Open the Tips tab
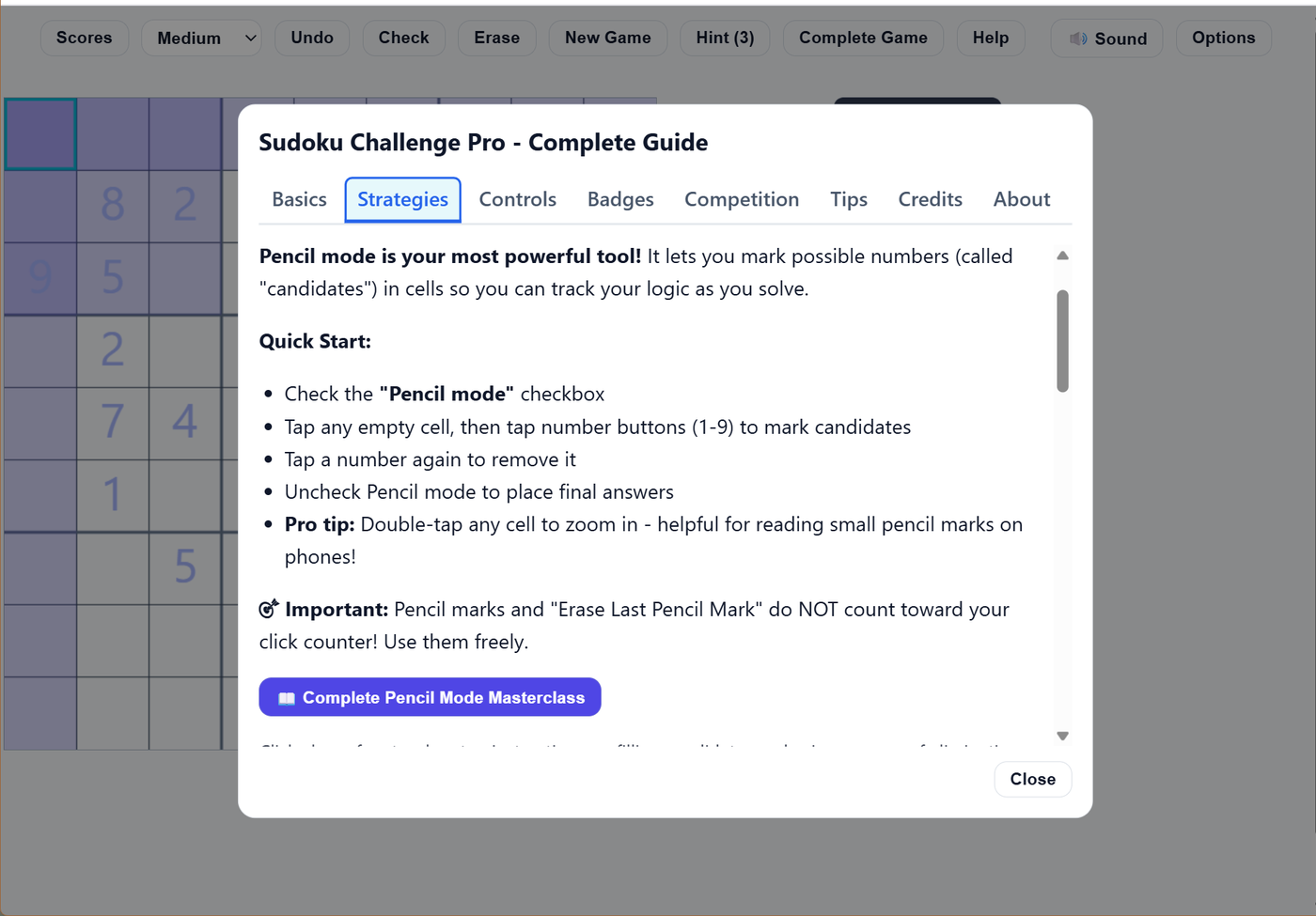This screenshot has height=916, width=1316. point(849,199)
